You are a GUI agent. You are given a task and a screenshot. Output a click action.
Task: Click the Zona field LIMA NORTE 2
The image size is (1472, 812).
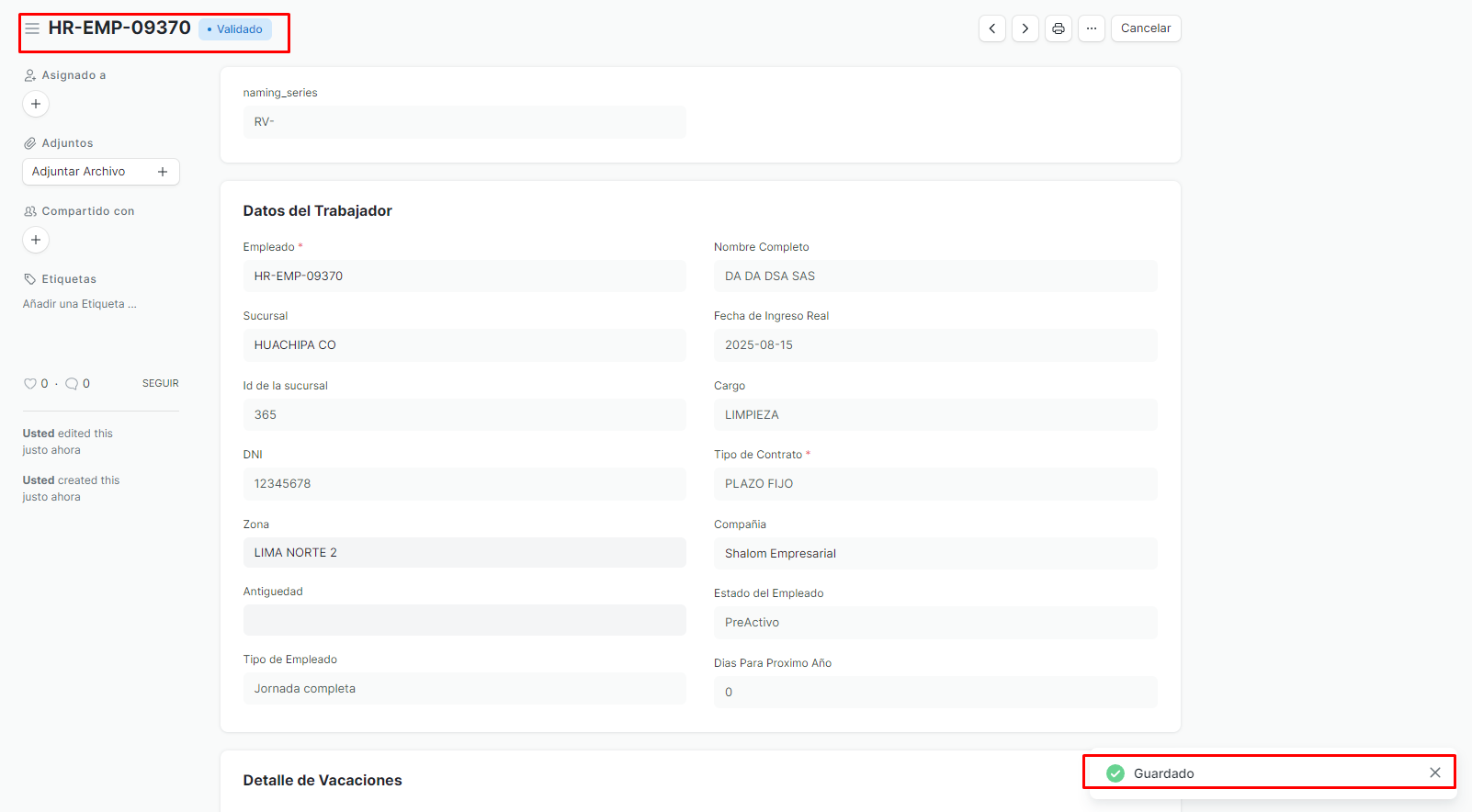click(x=464, y=553)
